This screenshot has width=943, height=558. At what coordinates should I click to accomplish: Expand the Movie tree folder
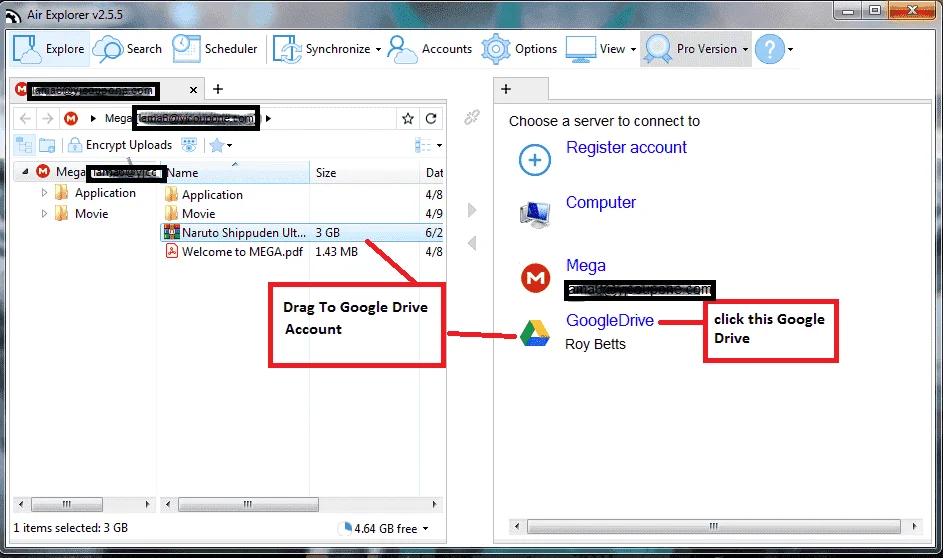pyautogui.click(x=44, y=213)
